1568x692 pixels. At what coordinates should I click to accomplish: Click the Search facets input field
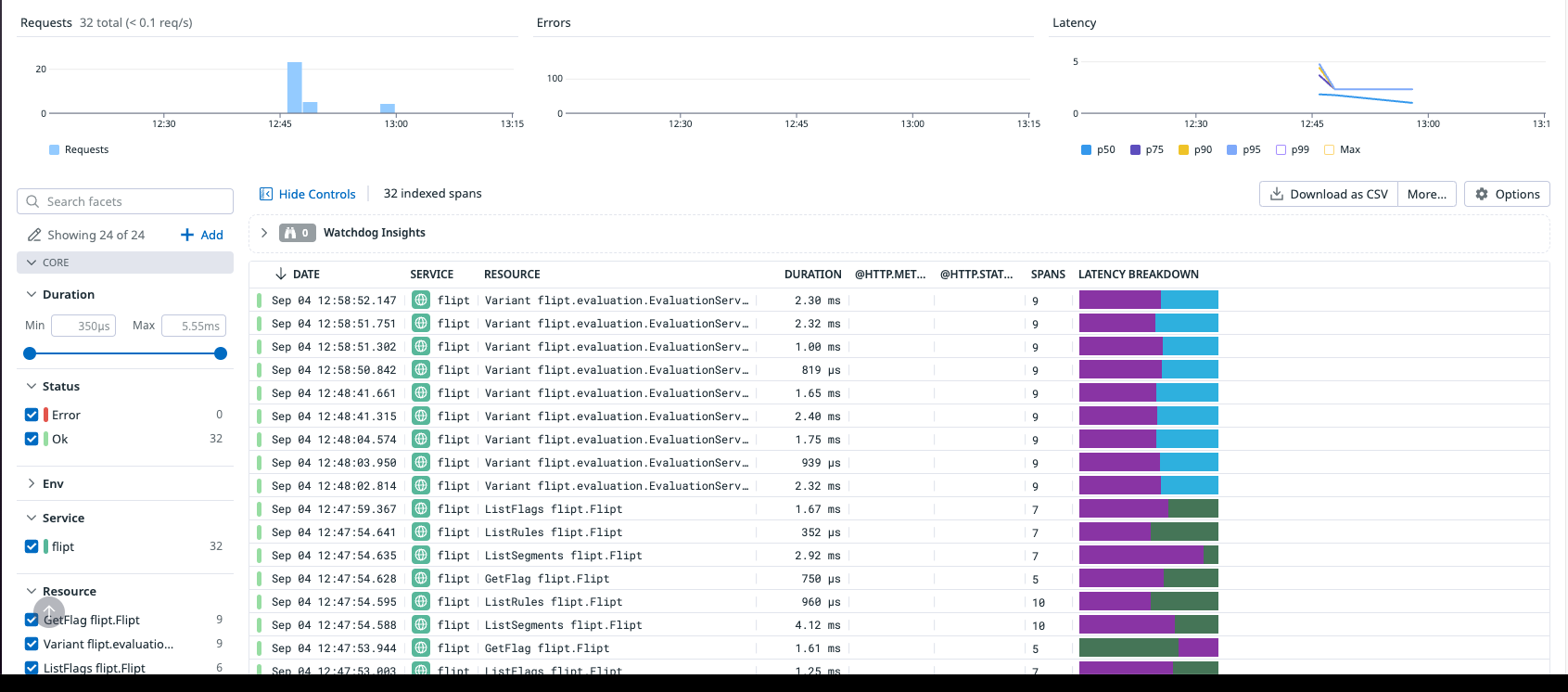[125, 201]
